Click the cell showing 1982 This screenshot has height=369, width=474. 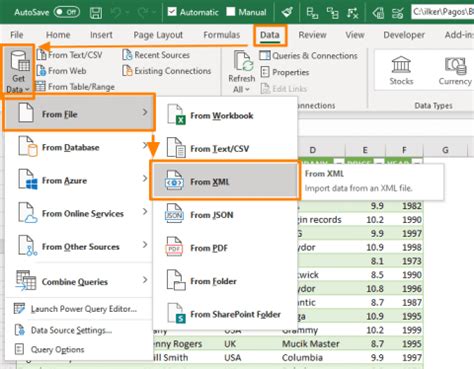click(404, 206)
